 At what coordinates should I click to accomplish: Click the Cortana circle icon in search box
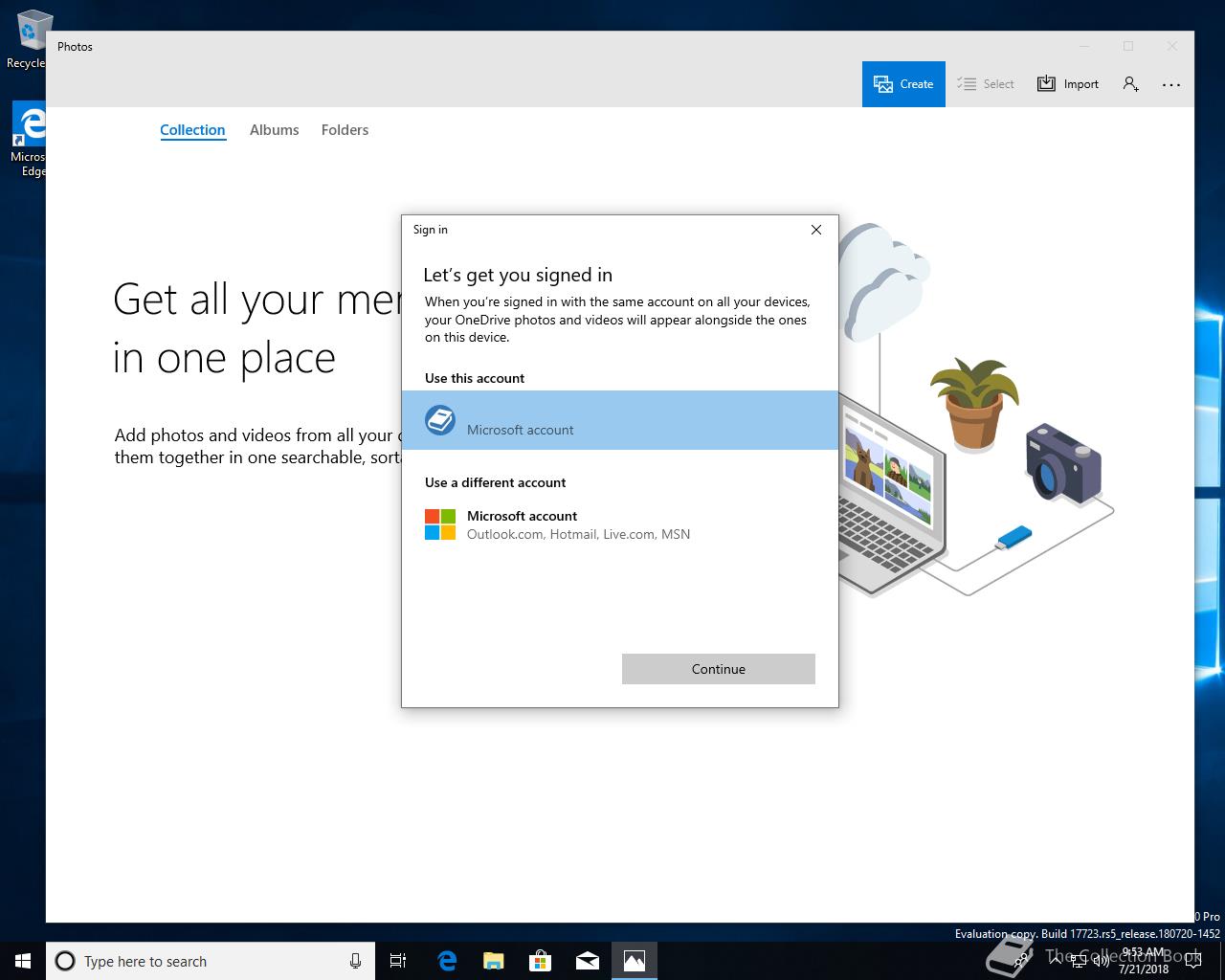tap(65, 961)
